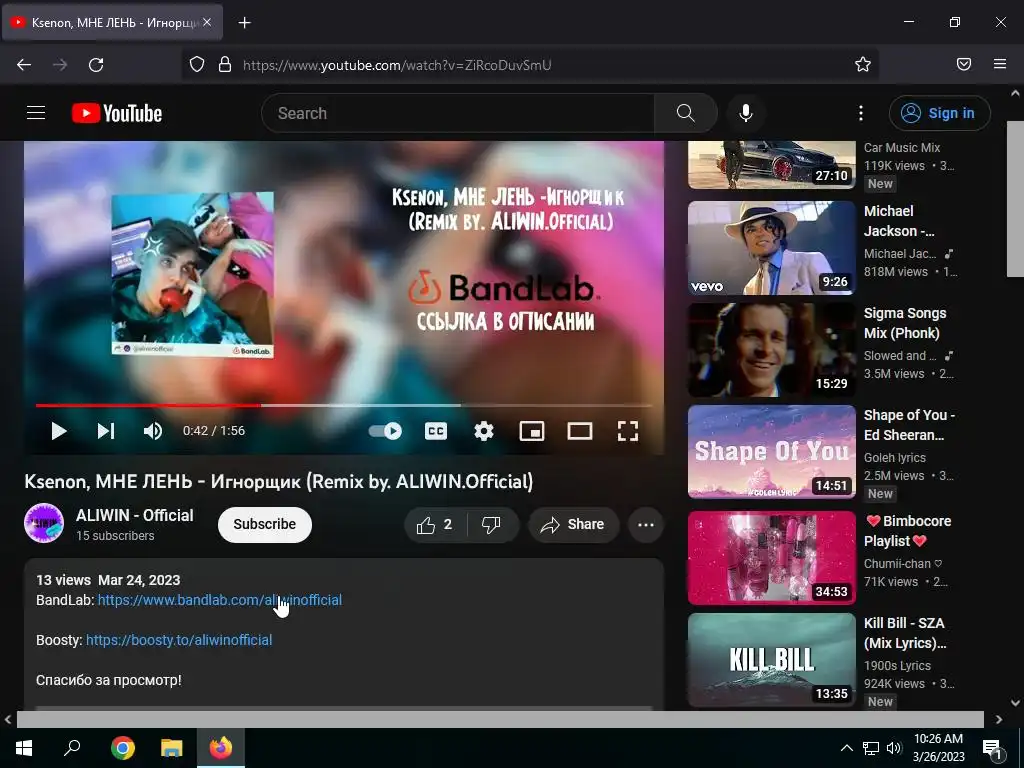Go to YouTube home via logo
Image resolution: width=1024 pixels, height=768 pixels.
tap(117, 113)
